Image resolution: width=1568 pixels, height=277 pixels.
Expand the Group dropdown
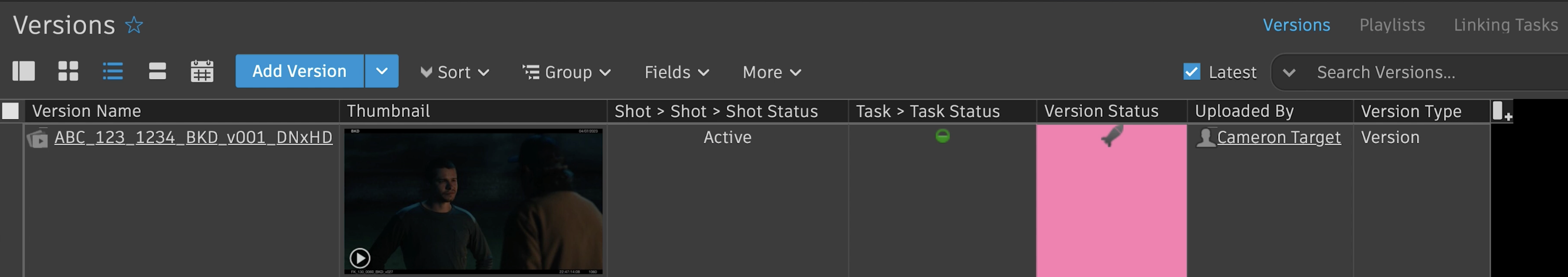(566, 73)
